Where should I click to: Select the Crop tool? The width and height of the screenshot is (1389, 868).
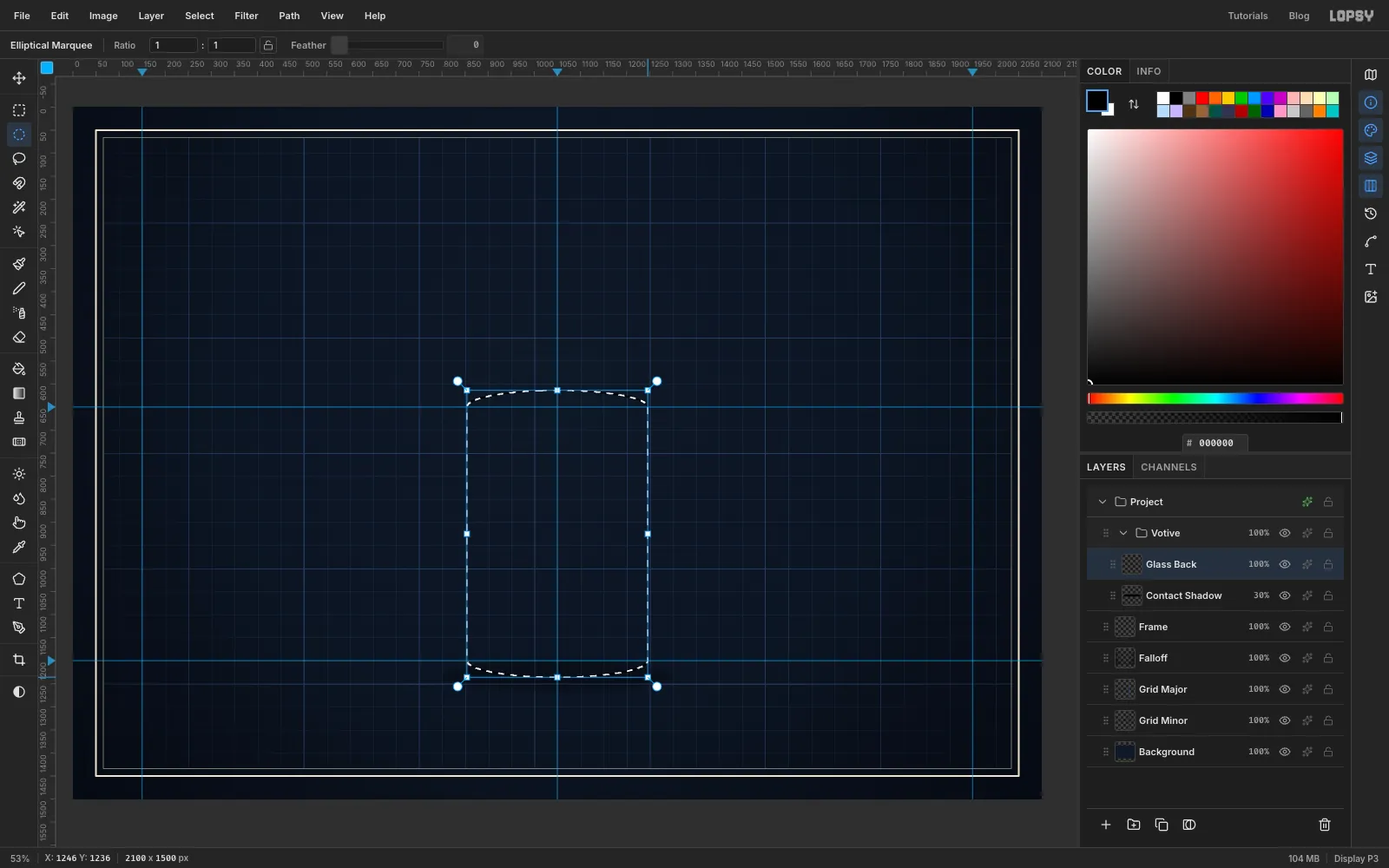pyautogui.click(x=19, y=660)
